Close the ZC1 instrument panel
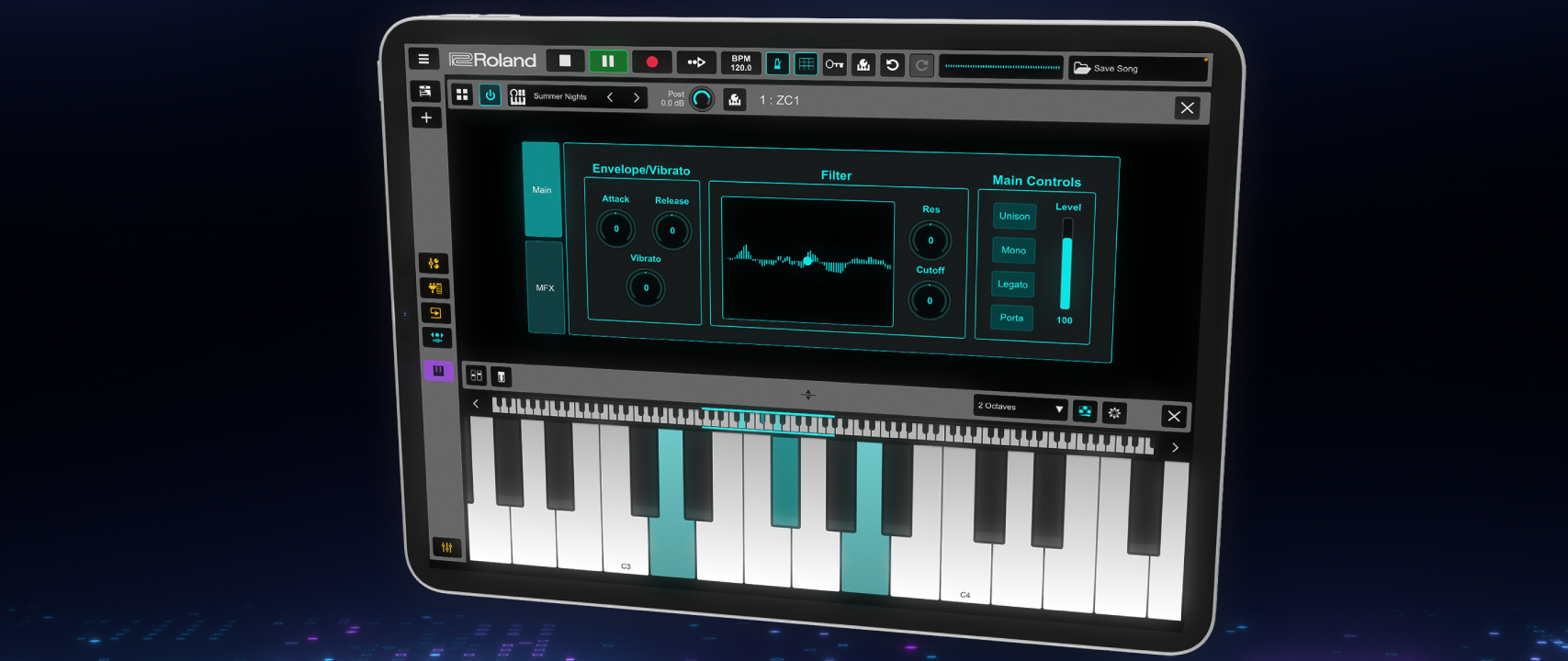This screenshot has width=1568, height=661. pyautogui.click(x=1187, y=108)
